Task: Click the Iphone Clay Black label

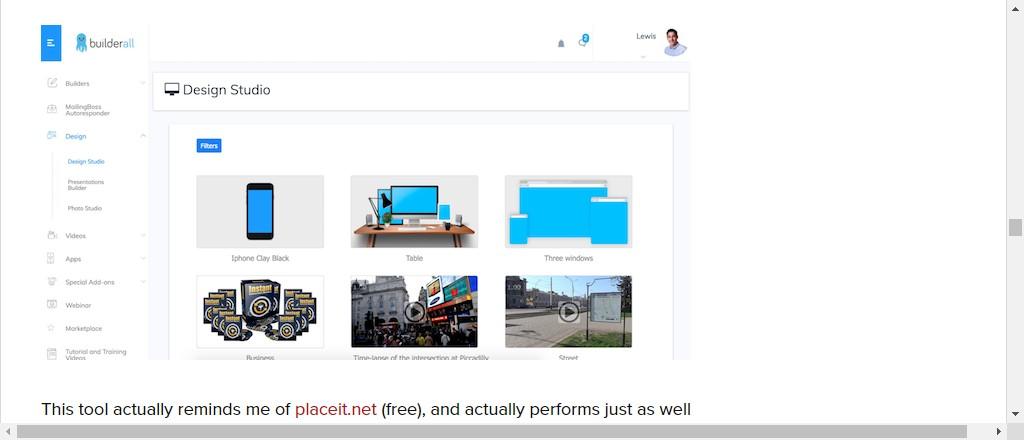Action: (260, 259)
